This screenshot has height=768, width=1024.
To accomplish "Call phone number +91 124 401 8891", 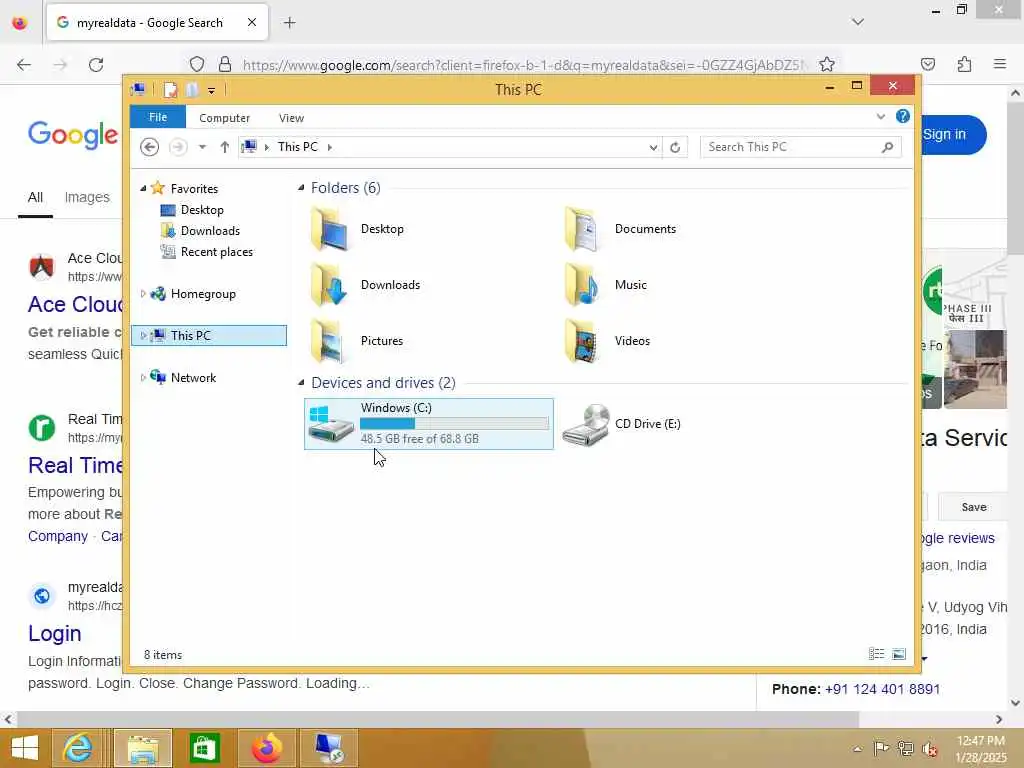I will [x=882, y=689].
